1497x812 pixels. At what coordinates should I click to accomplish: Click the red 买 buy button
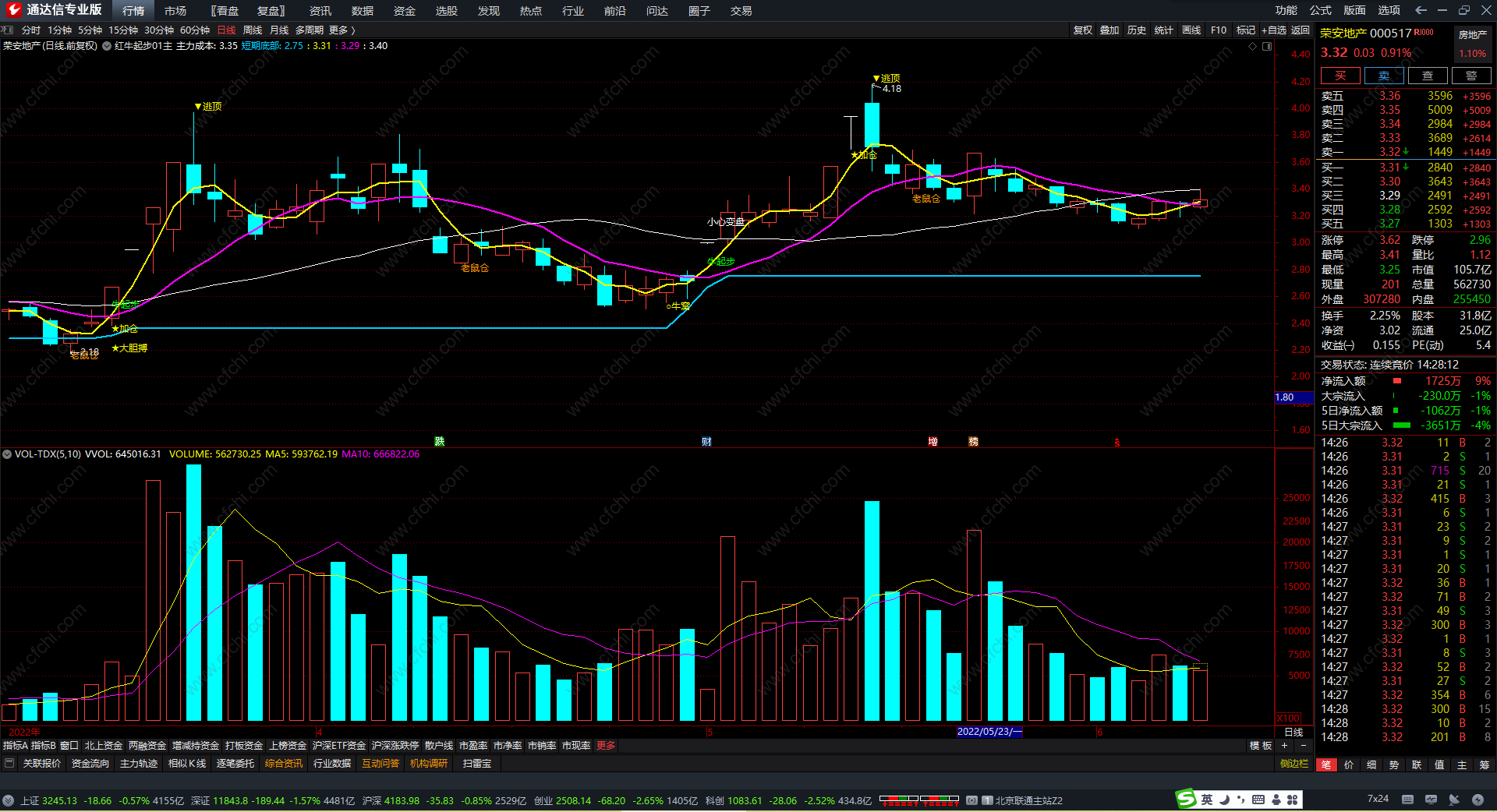[x=1340, y=76]
